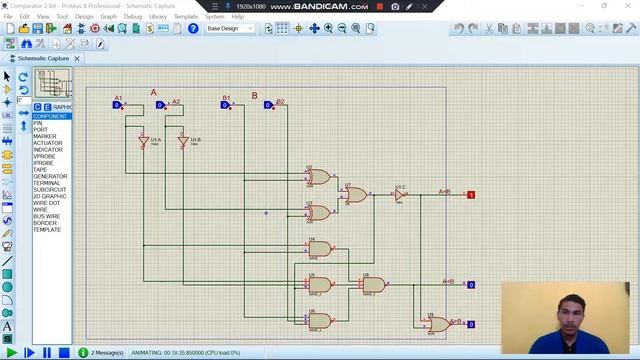Viewport: 640px width, 360px height.
Task: Save the current project
Action: [x=37, y=29]
